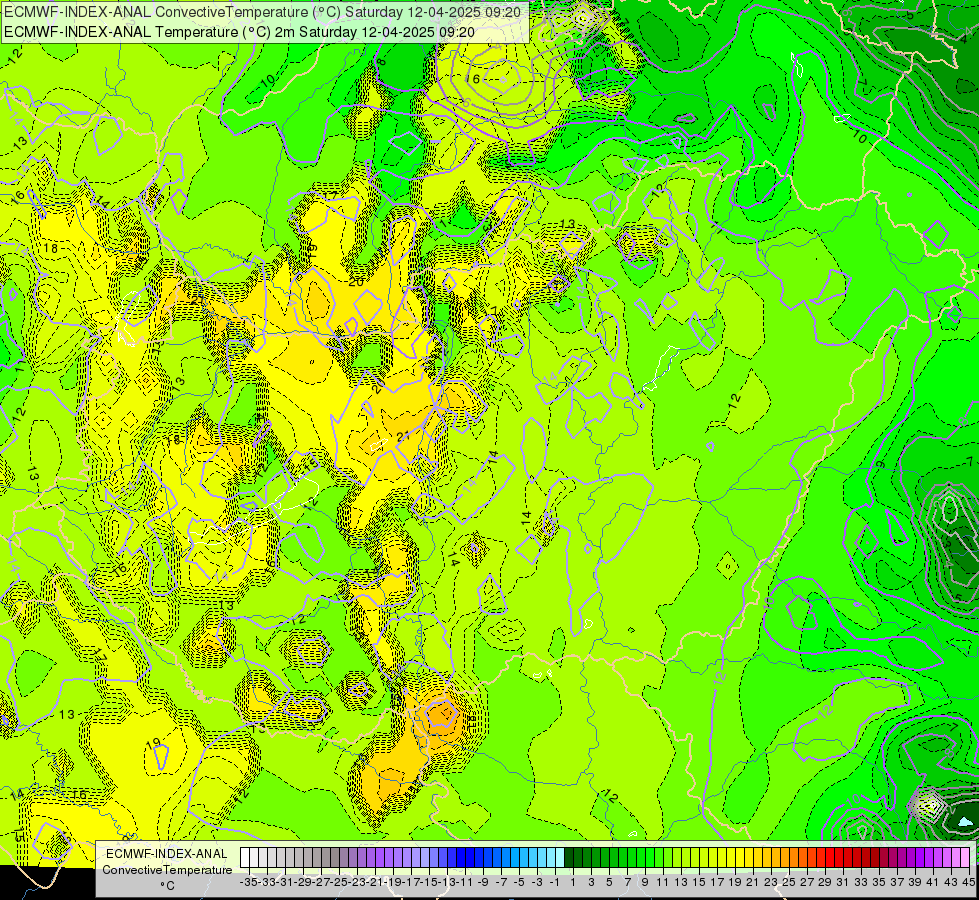The image size is (979, 900).
Task: Click the -25 legend scale label
Action: click(339, 883)
